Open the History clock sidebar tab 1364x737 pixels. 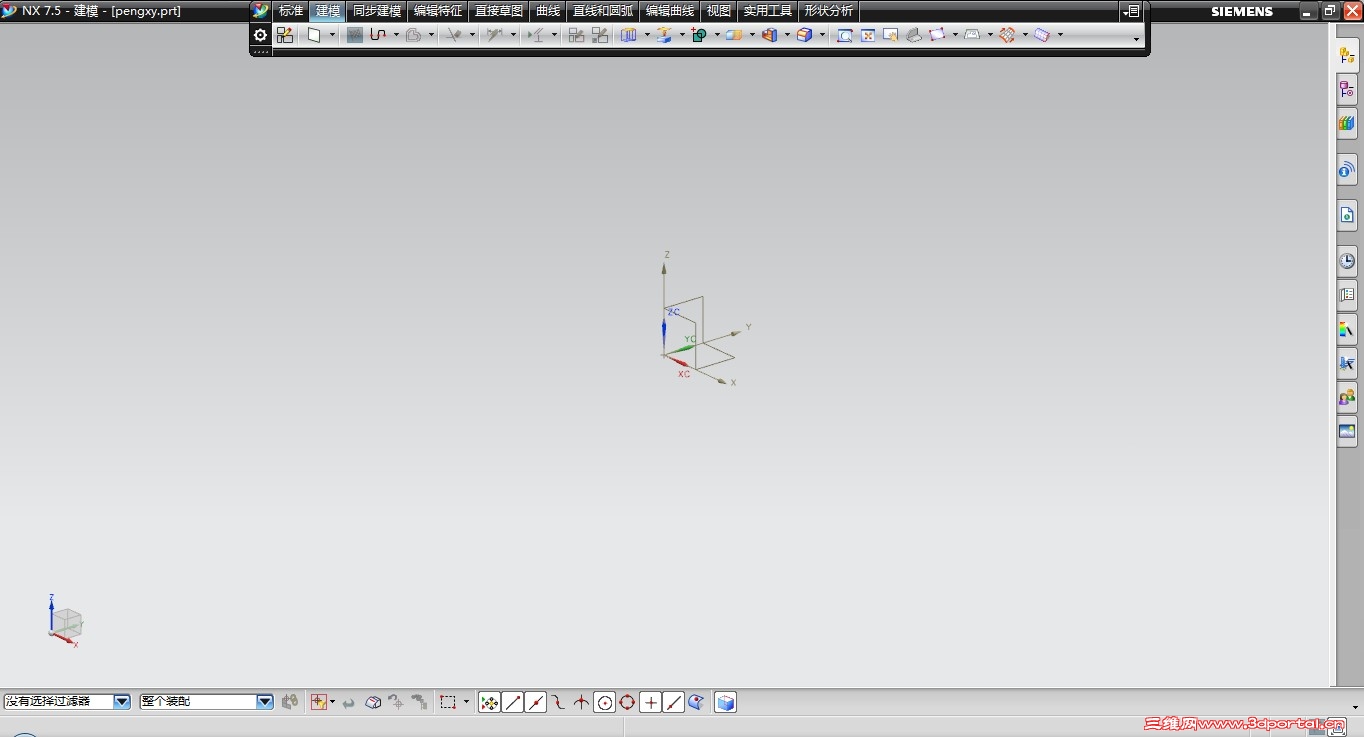click(x=1347, y=261)
